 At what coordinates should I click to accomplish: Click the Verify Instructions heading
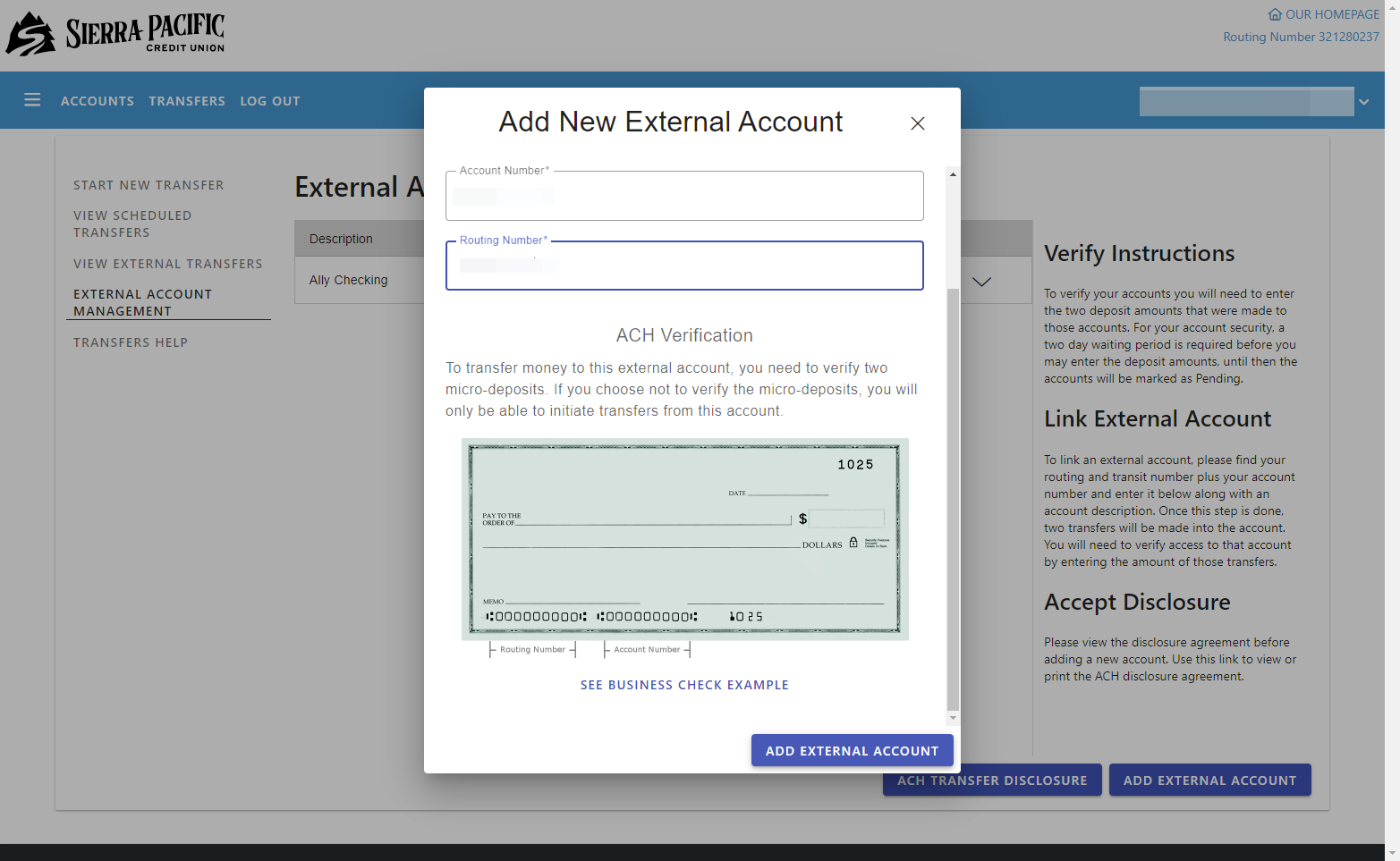click(x=1139, y=254)
